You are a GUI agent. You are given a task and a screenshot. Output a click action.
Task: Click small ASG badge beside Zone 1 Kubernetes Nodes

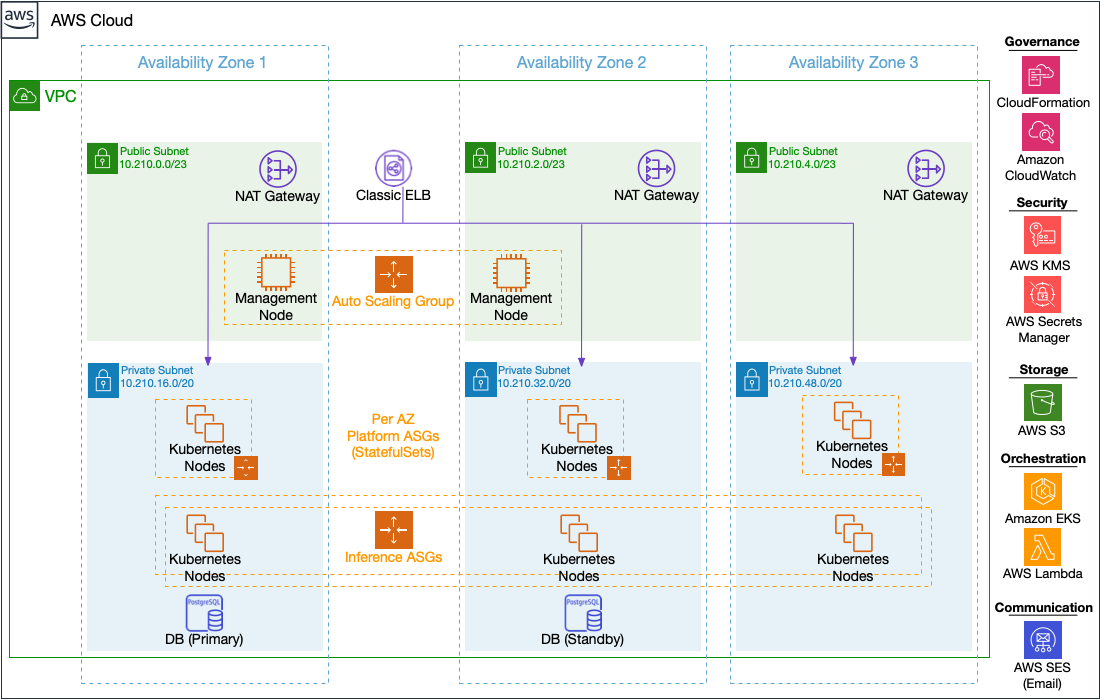click(246, 468)
